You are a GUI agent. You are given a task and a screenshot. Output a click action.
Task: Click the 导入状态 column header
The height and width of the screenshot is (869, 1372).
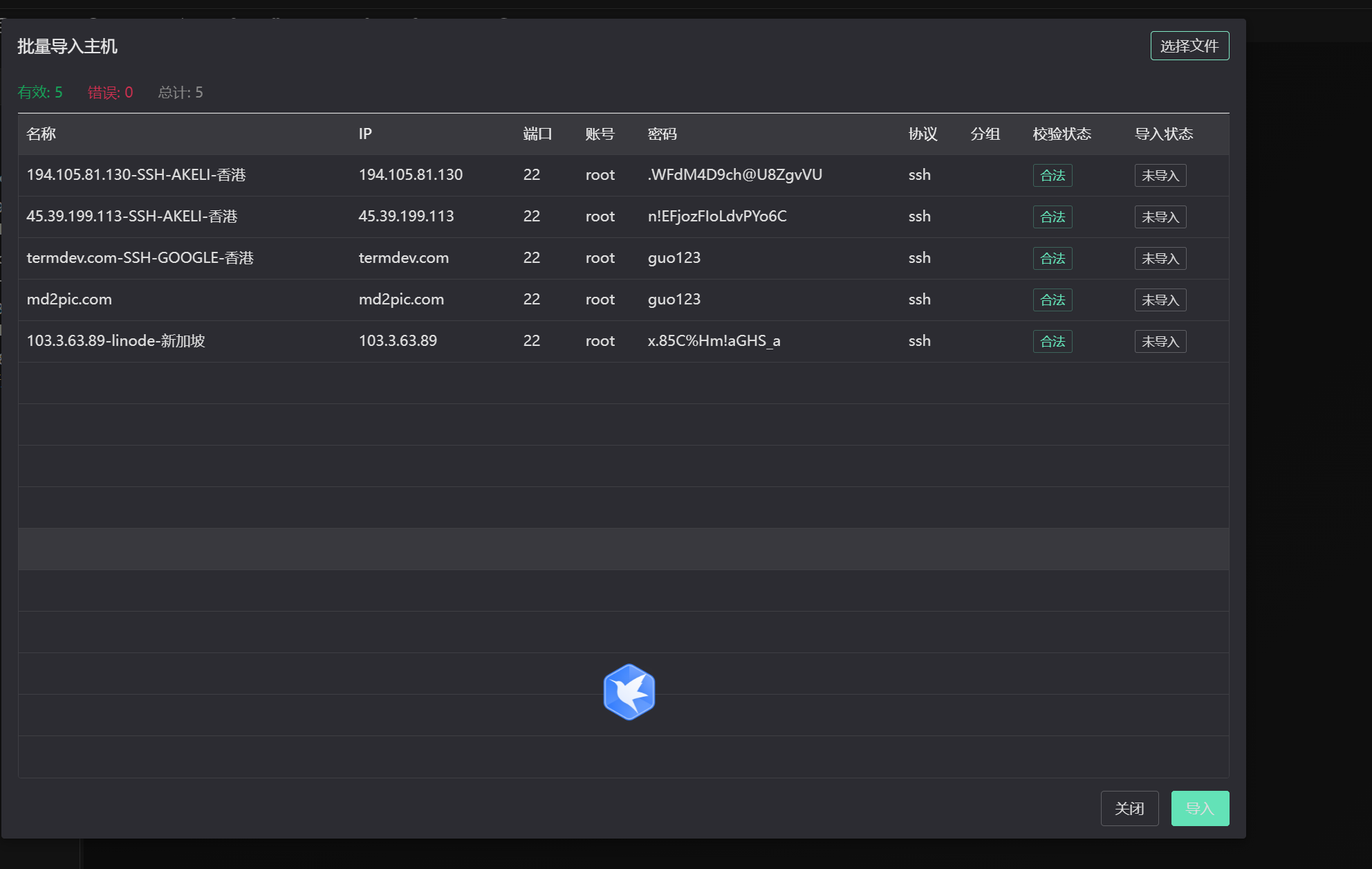1163,134
